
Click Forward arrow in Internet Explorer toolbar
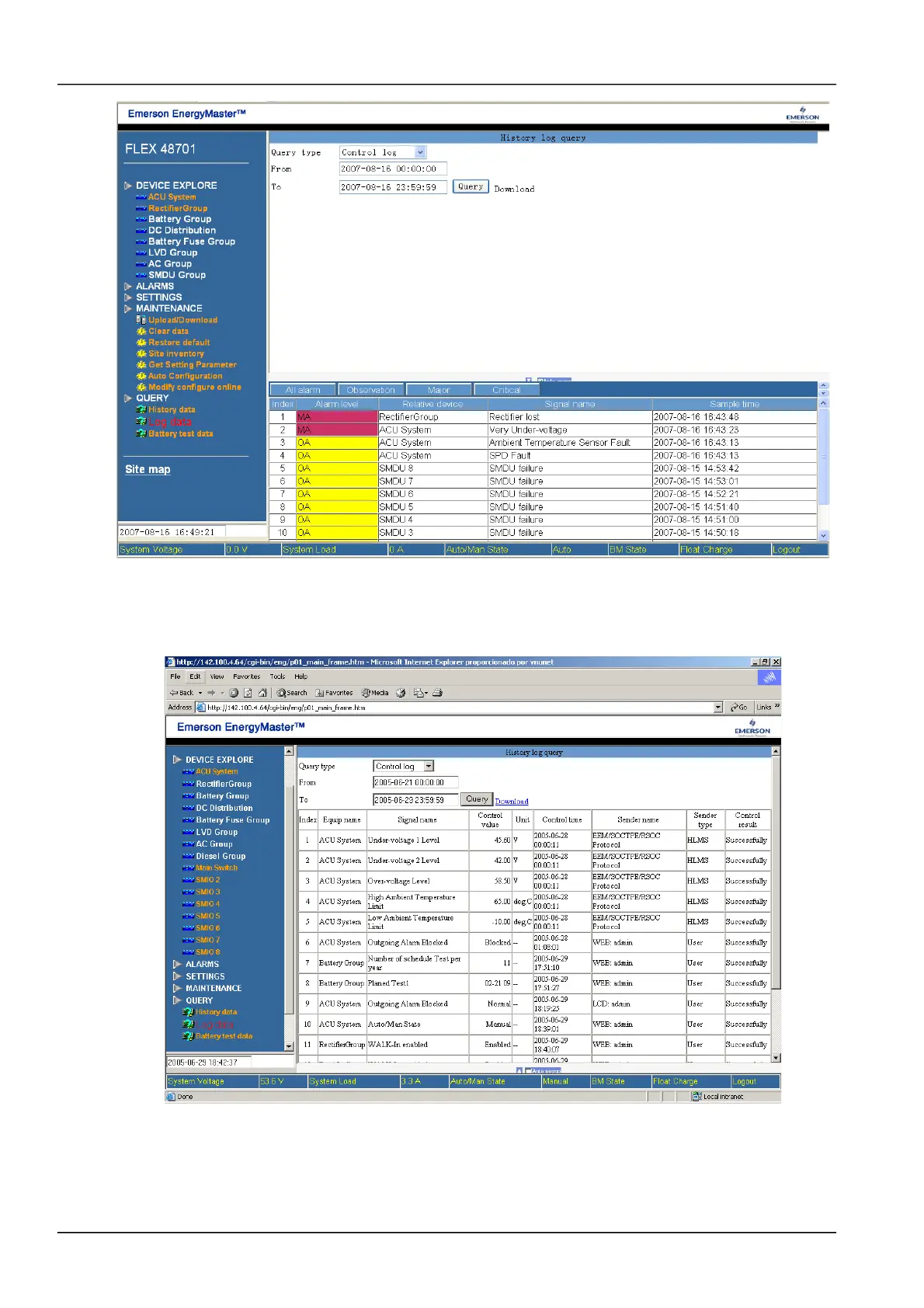pyautogui.click(x=210, y=693)
